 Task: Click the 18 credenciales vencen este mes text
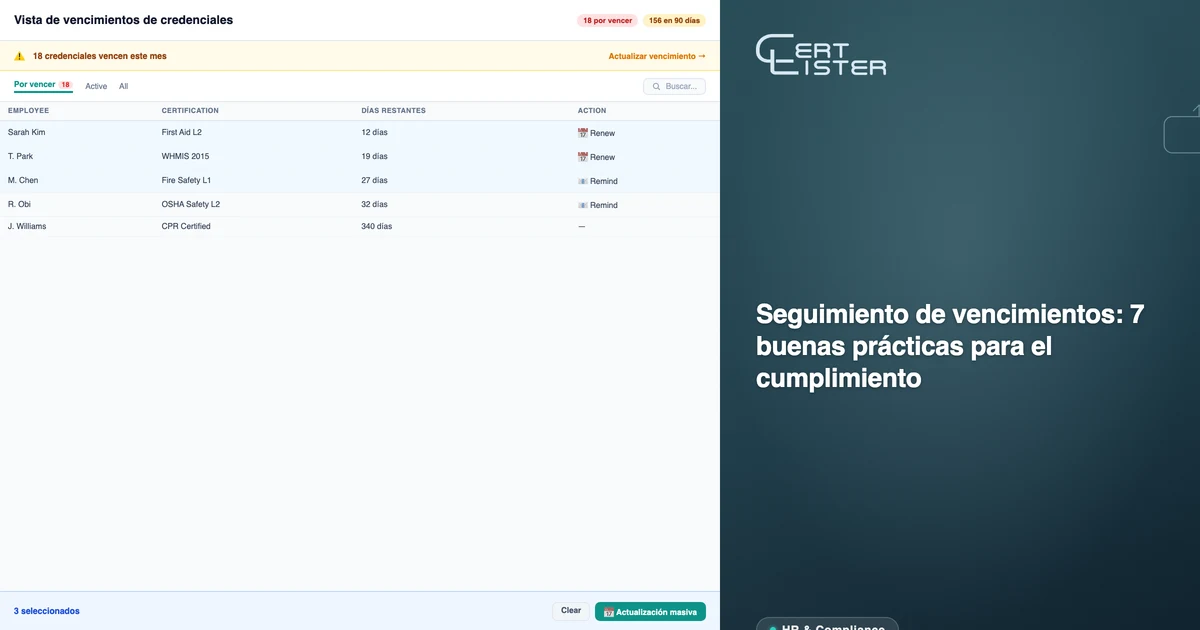tap(100, 56)
